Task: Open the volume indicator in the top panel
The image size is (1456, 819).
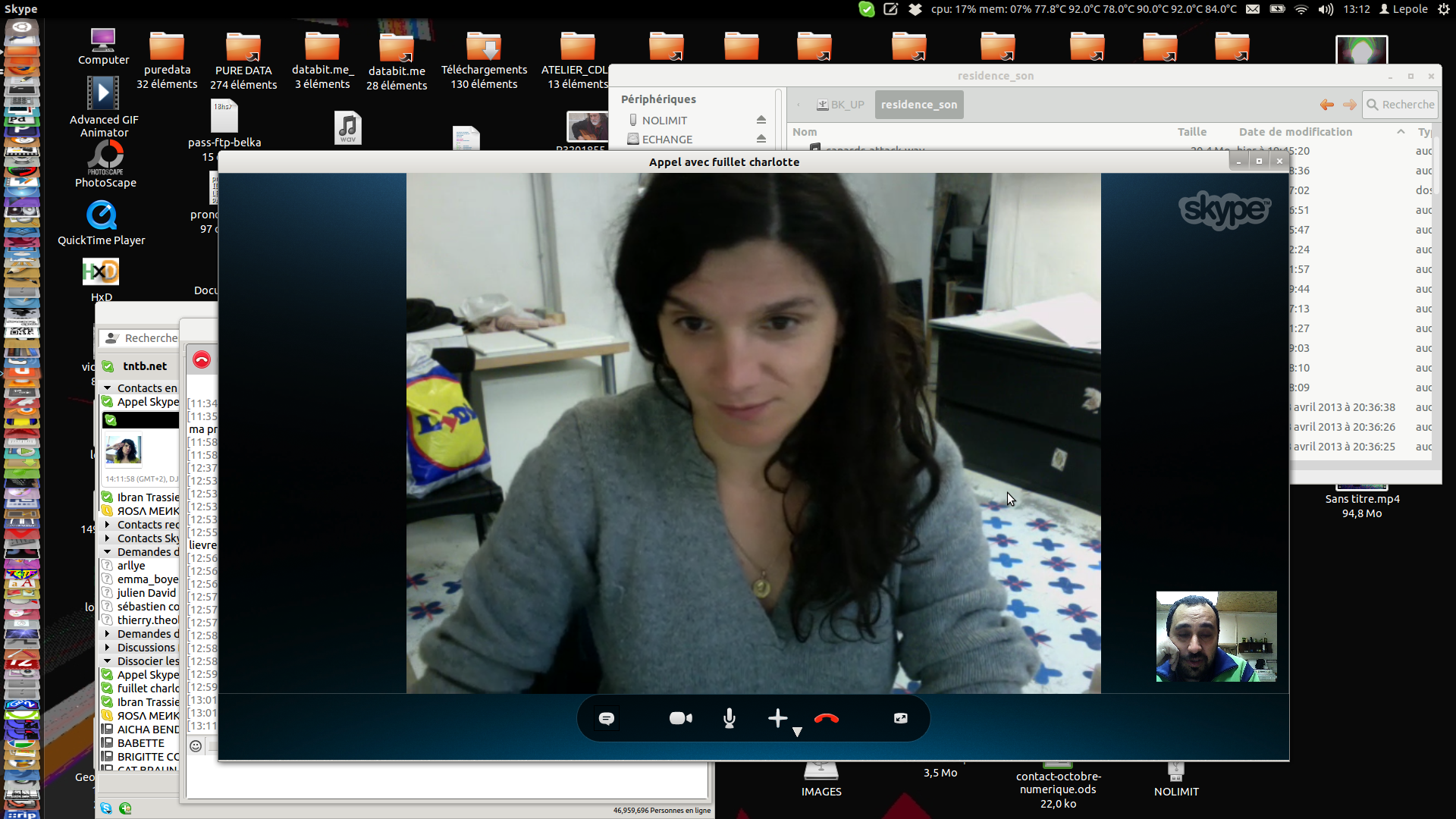Action: 1326,9
